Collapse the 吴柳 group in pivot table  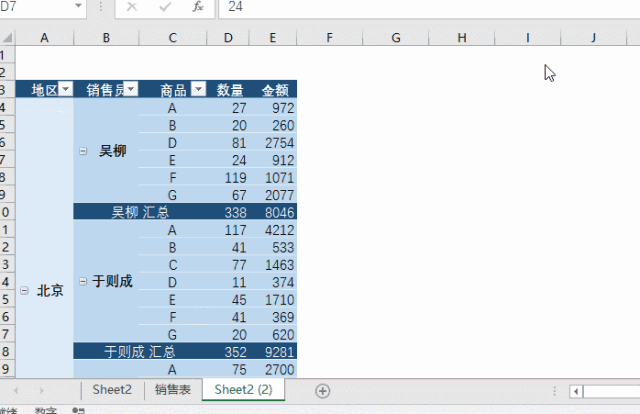coord(82,152)
